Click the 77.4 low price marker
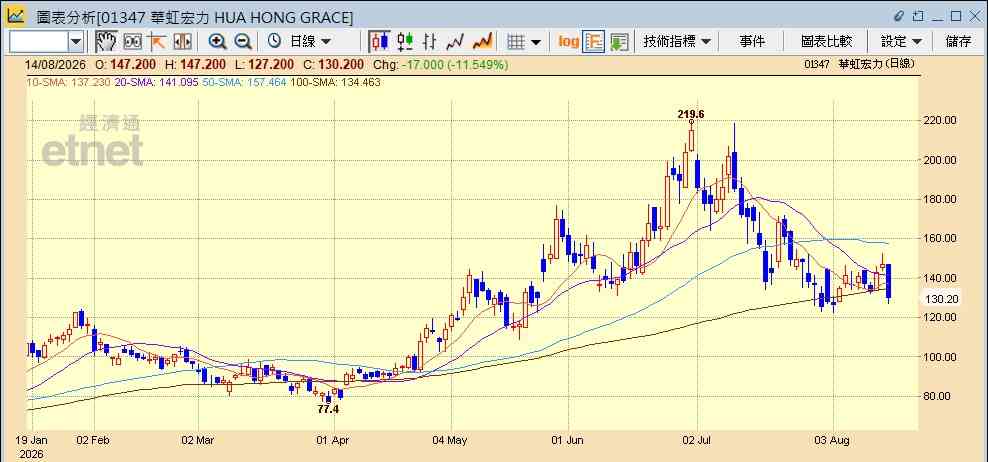988x462 pixels. click(x=328, y=409)
